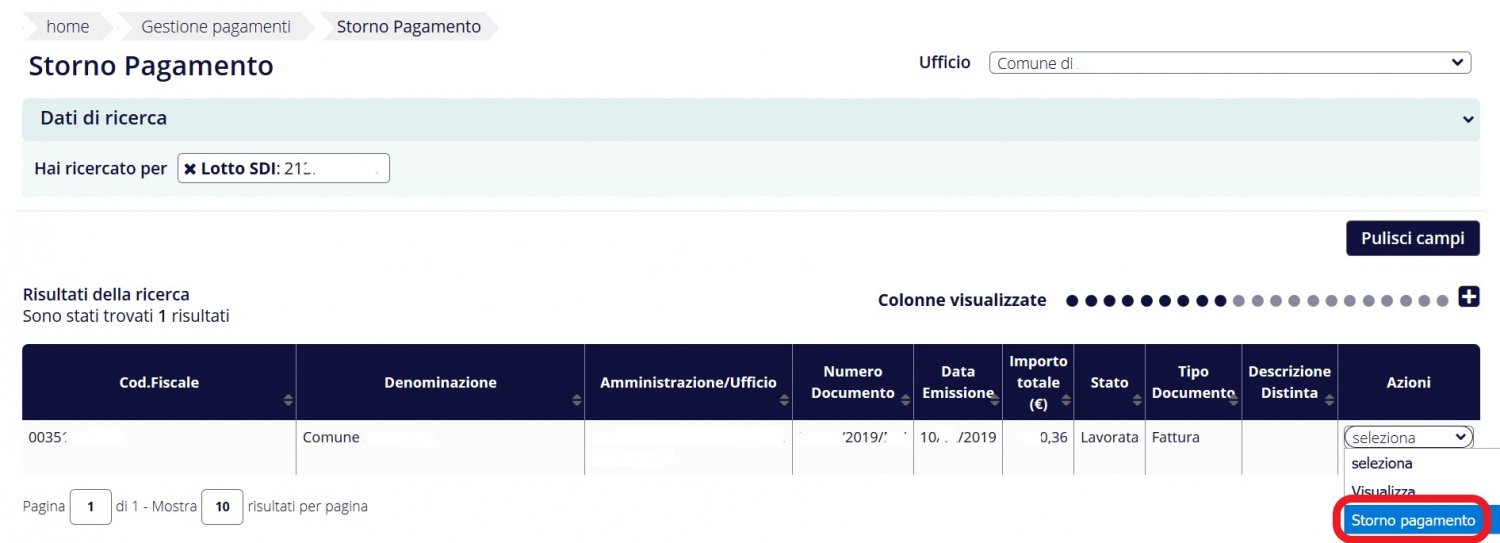Toggle the last column visibility dot
Viewport: 1500px width, 543px height.
point(1442,300)
